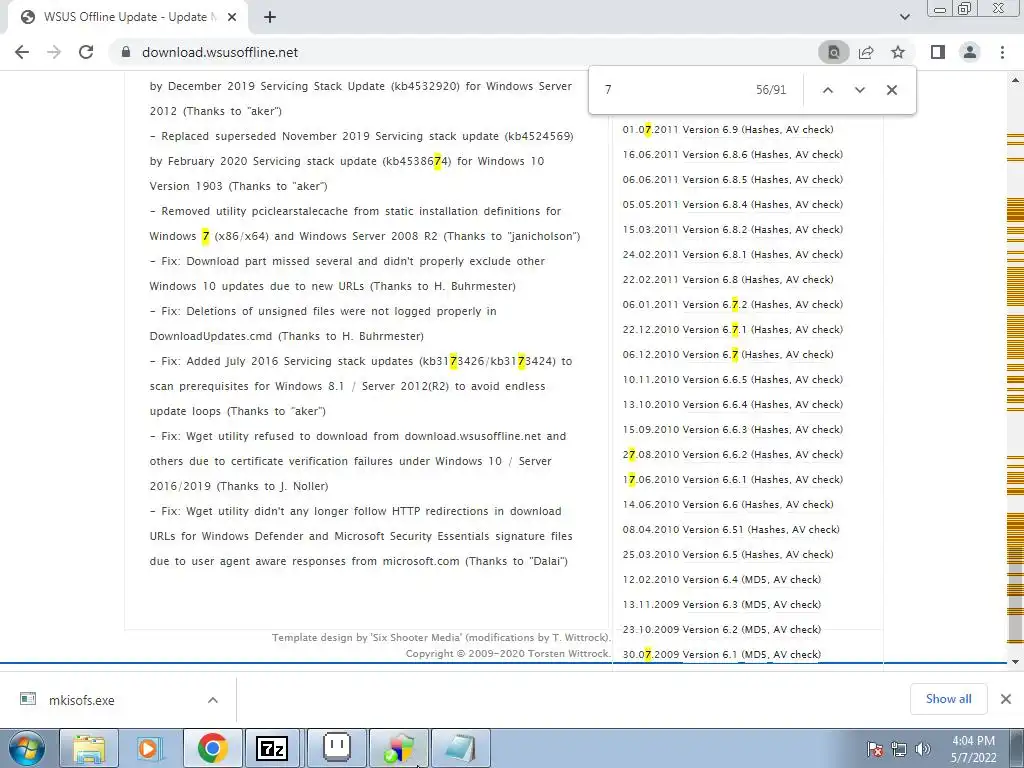Viewport: 1024px width, 768px height.
Task: Open Windows Explorer from the taskbar
Action: 89,748
